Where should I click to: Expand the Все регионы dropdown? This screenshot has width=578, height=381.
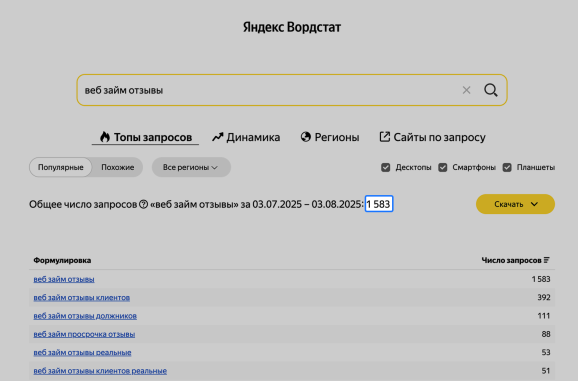pos(191,167)
